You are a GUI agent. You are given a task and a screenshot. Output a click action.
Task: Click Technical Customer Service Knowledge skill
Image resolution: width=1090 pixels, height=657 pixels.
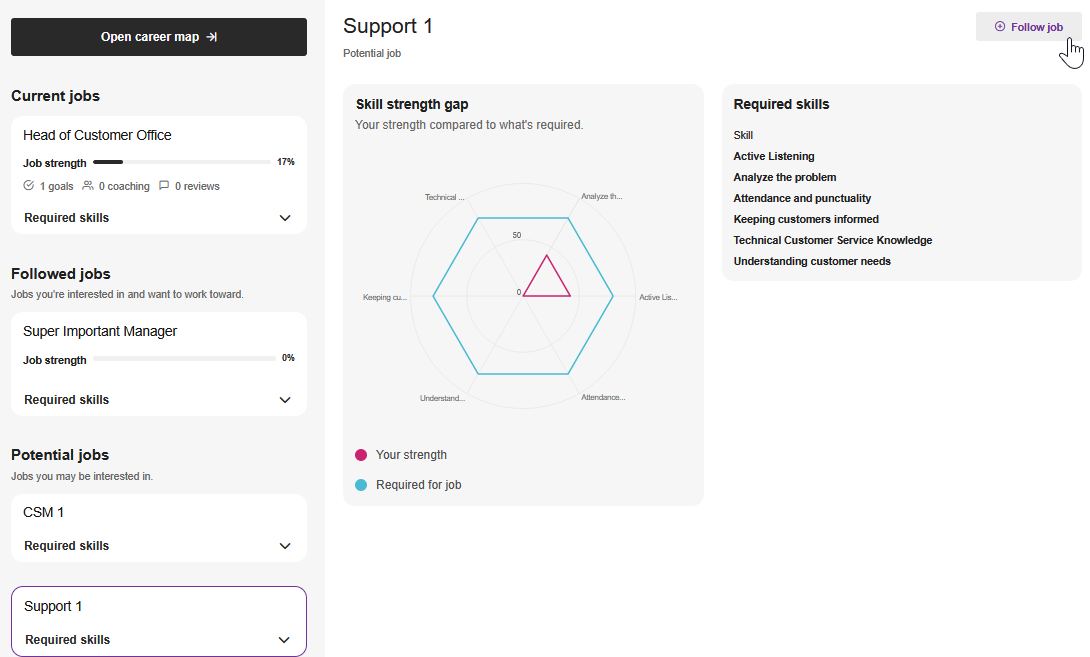833,240
